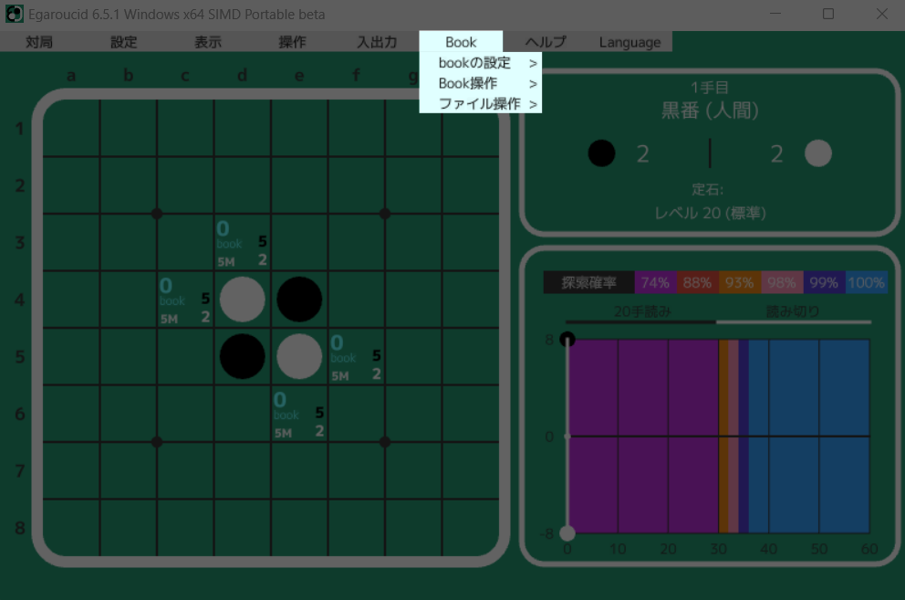Screen dimensions: 905x600
Task: Open the 入出力 menu
Action: coord(377,42)
